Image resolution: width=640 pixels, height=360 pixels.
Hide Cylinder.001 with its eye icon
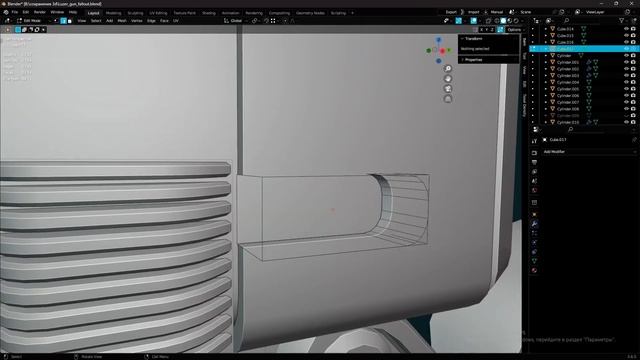point(627,62)
